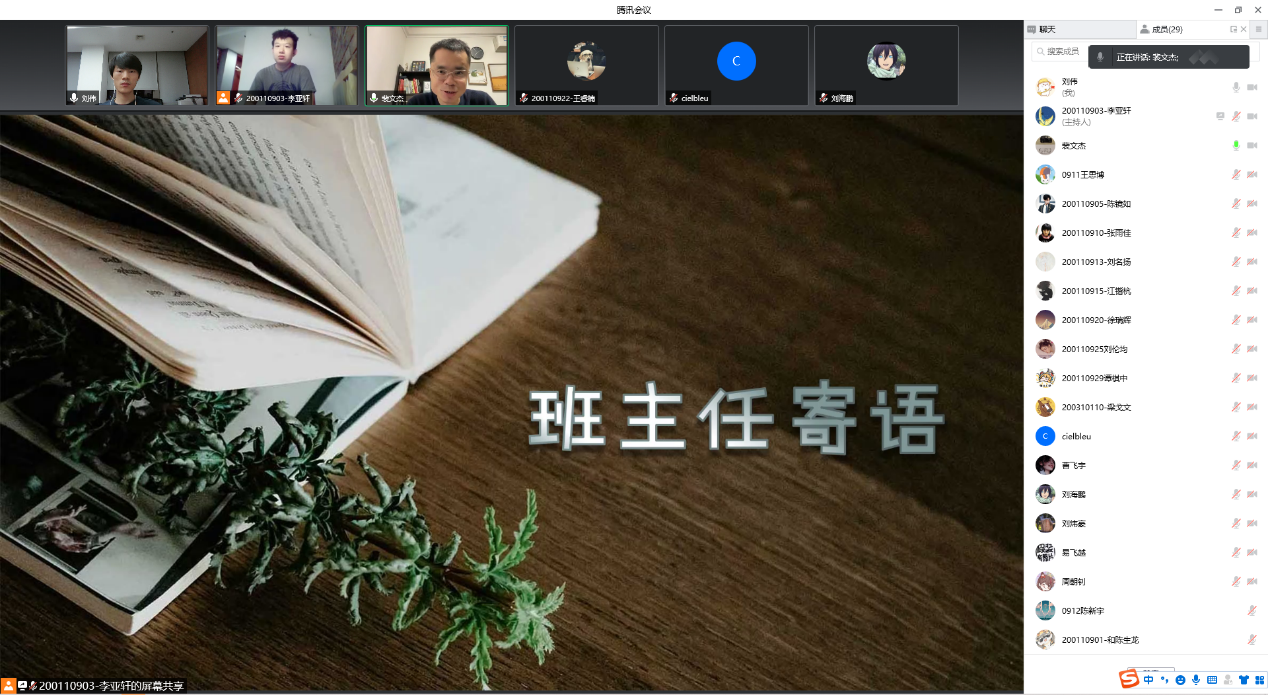Select the 成员(29) members tab
The height and width of the screenshot is (695, 1268).
(1161, 29)
